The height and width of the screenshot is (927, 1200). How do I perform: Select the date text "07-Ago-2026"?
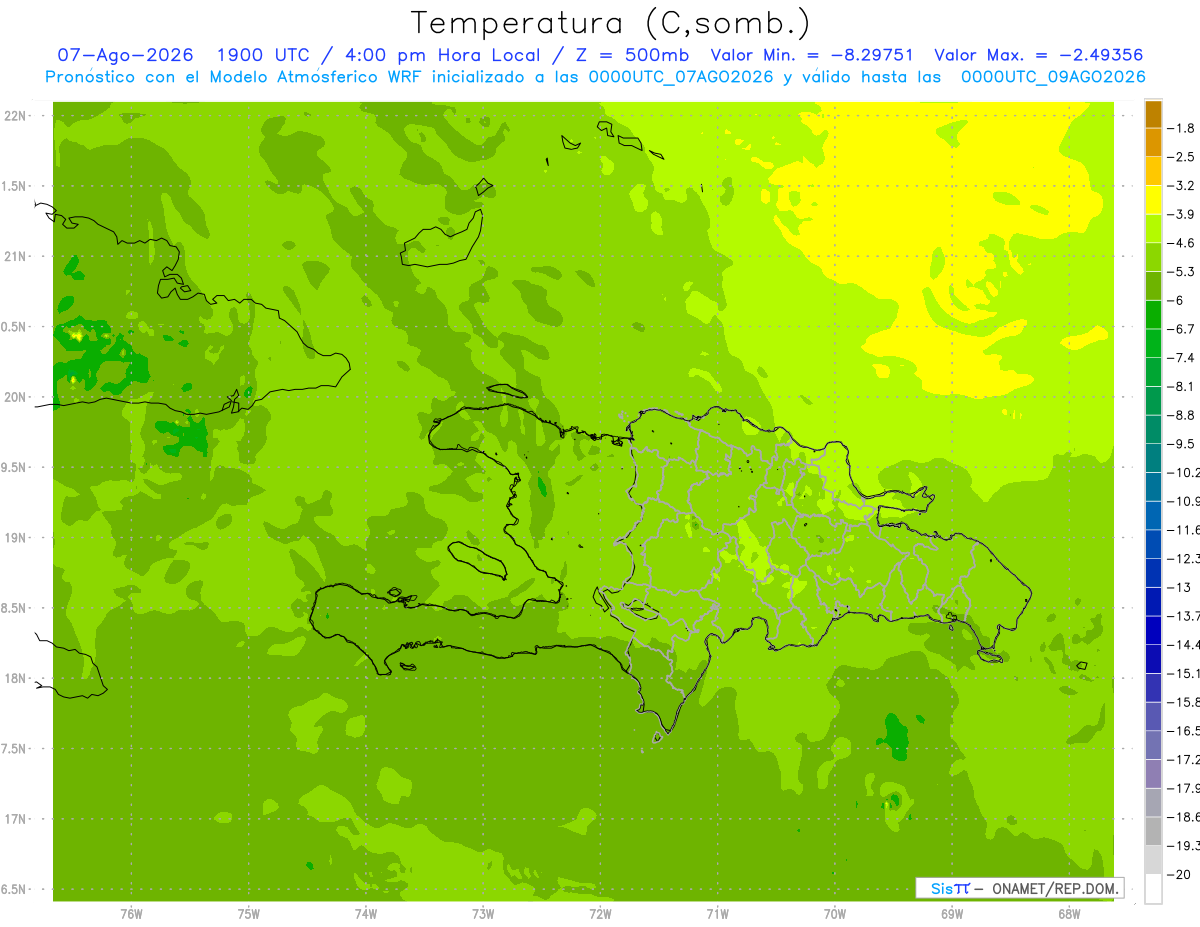pos(126,55)
